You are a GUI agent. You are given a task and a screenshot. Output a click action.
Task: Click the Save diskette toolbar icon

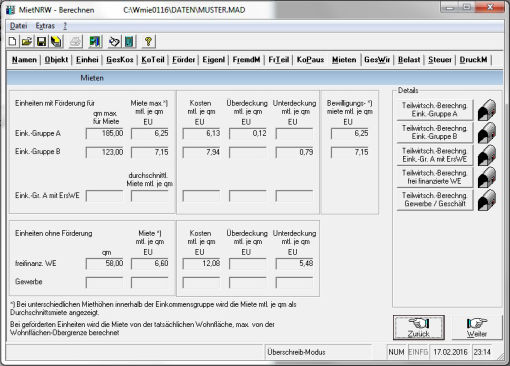(41, 42)
